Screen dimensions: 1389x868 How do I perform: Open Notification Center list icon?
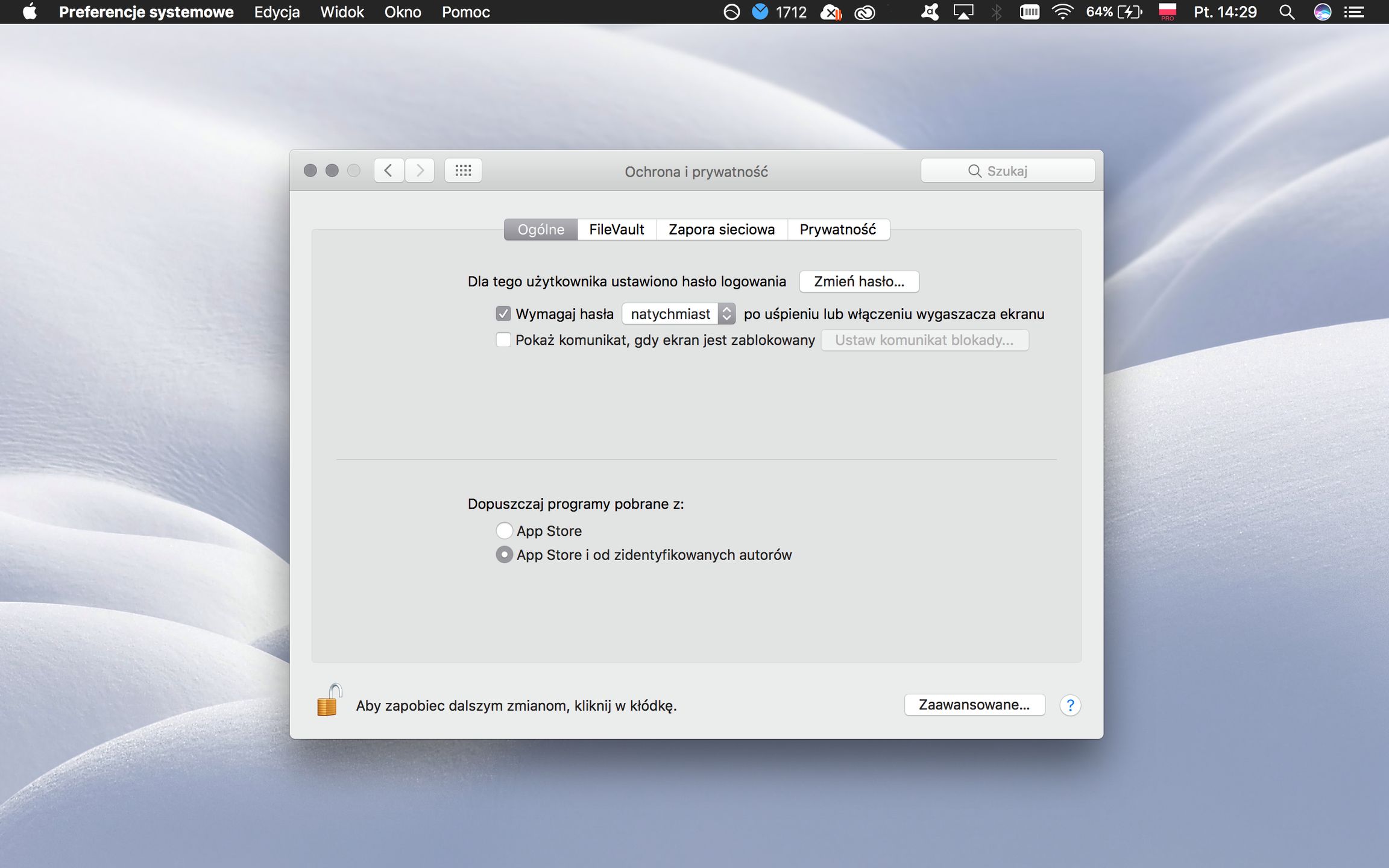(x=1355, y=12)
